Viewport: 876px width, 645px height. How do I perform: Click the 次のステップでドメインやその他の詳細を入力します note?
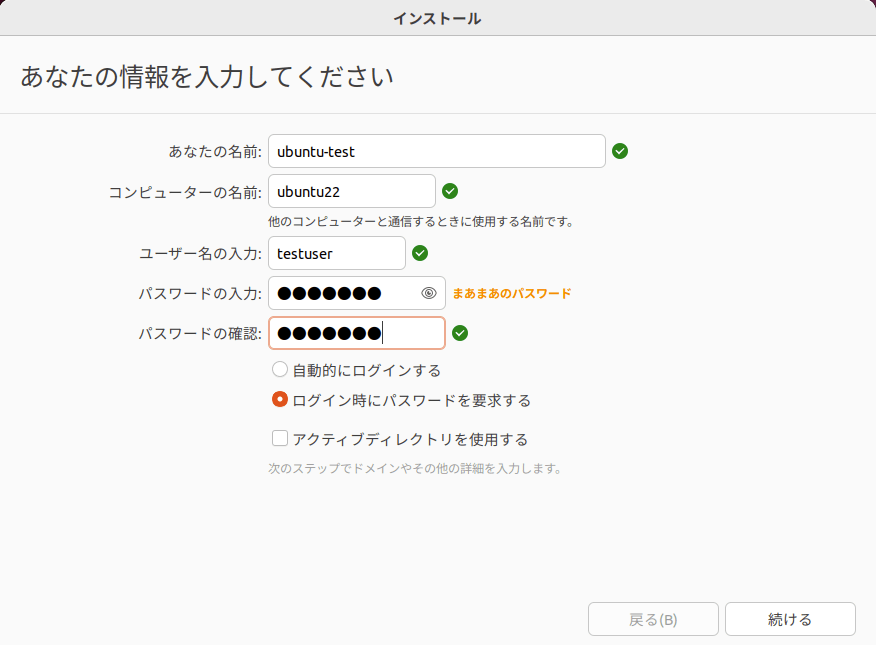415,468
